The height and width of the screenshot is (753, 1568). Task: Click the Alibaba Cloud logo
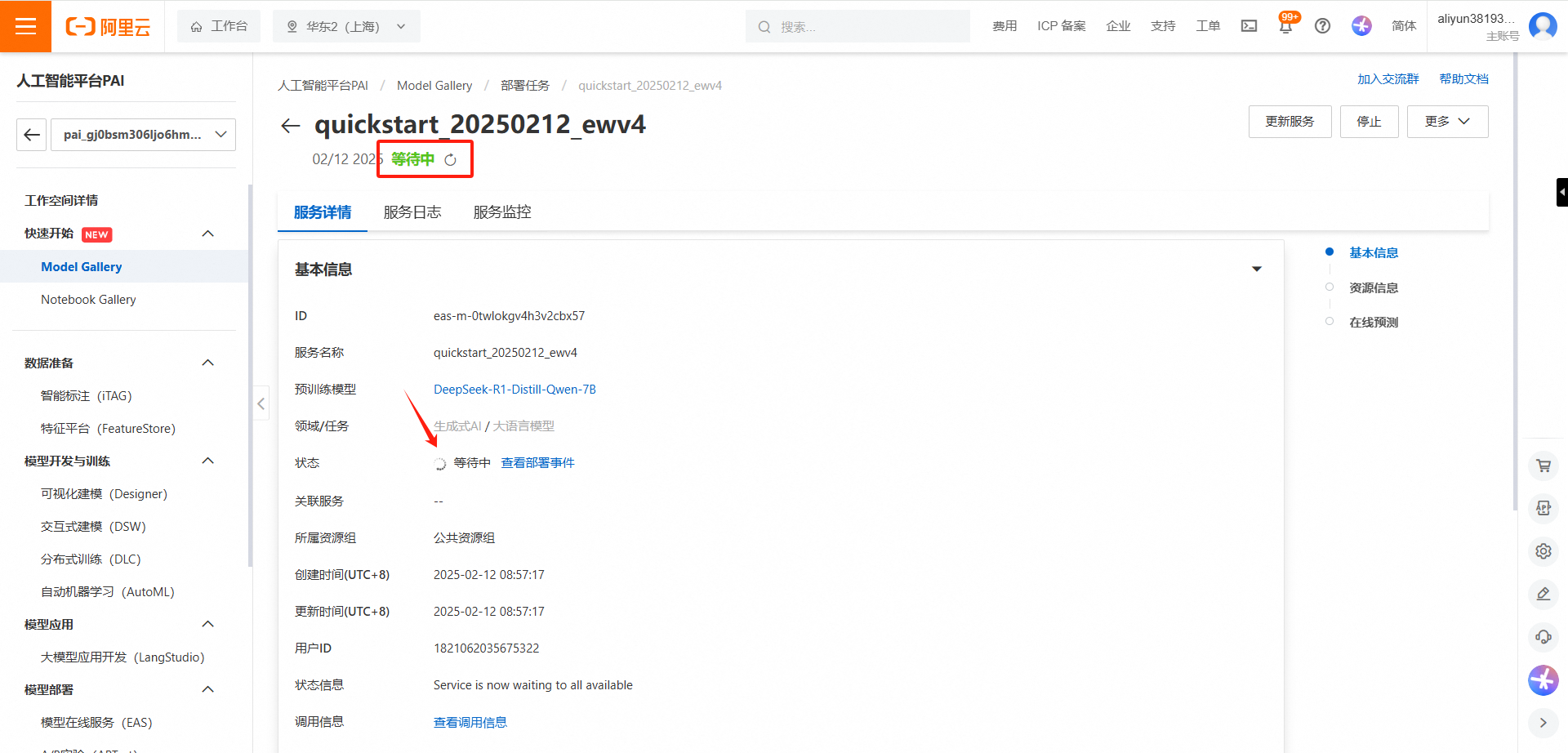pyautogui.click(x=109, y=27)
